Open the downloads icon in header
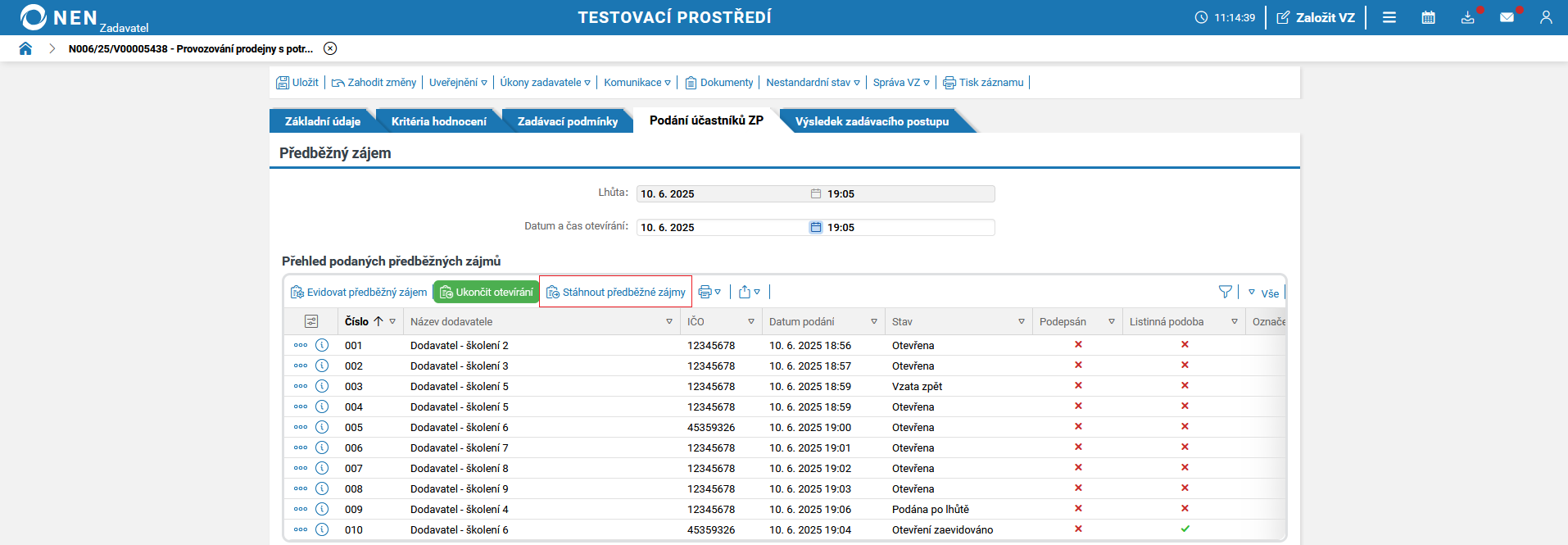 click(1468, 17)
